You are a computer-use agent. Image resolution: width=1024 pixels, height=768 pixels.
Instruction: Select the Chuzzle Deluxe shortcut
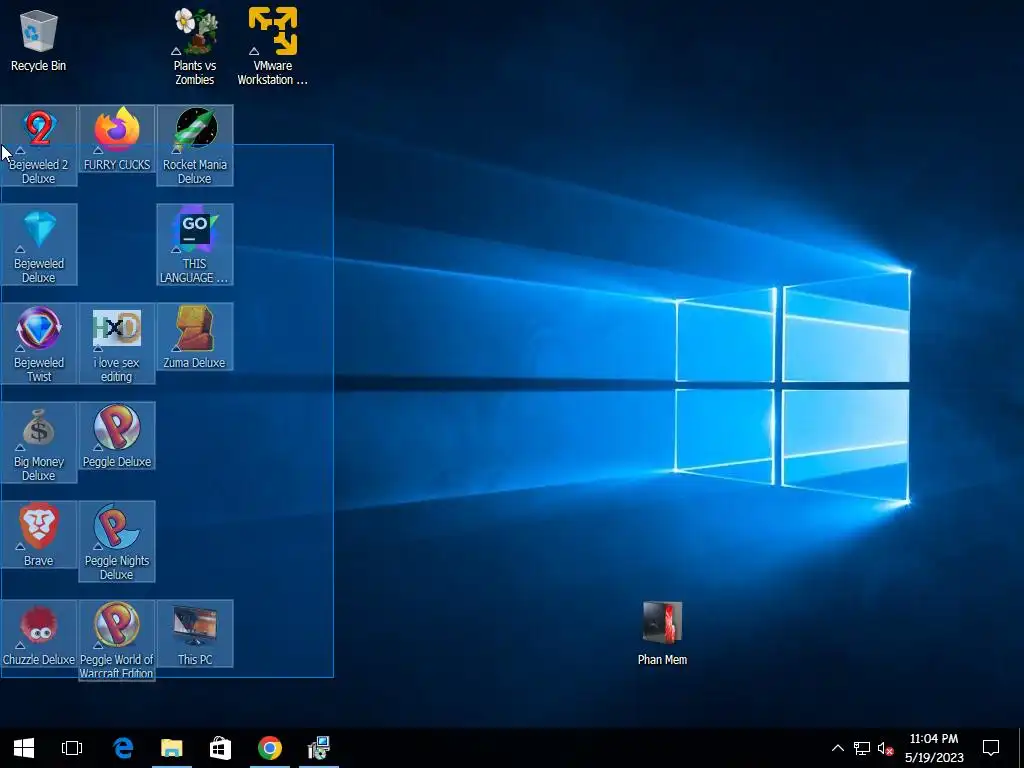[39, 634]
